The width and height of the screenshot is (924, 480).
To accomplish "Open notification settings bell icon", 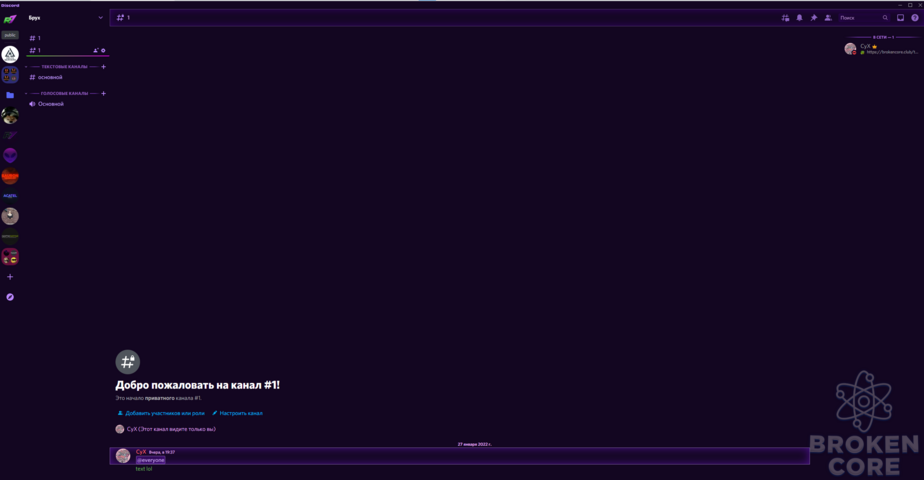I will coord(799,18).
